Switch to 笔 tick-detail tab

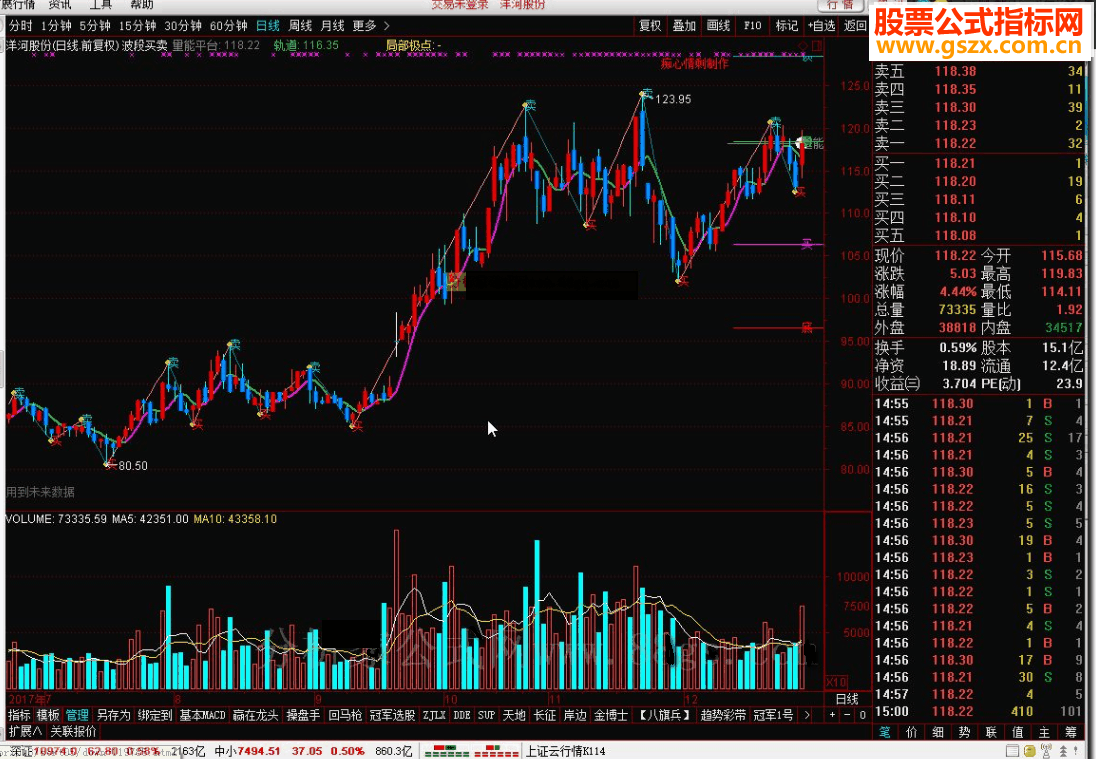pos(885,732)
